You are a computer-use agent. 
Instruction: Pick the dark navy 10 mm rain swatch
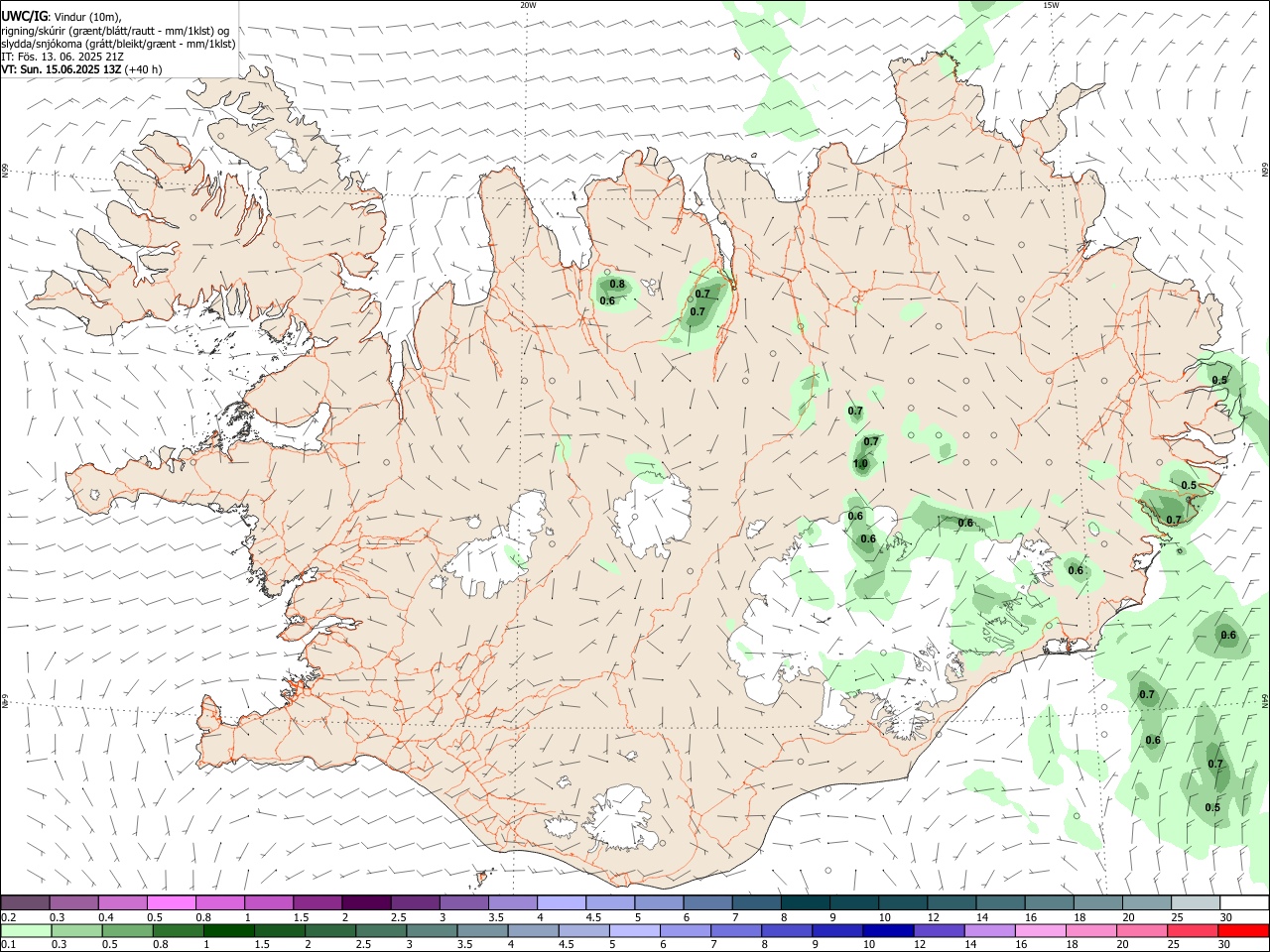coord(888,930)
